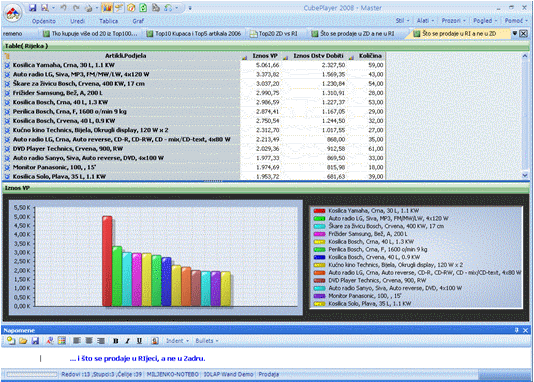Switch to 'Top20 ZD vs RI' tab
The width and height of the screenshot is (534, 382).
pos(274,34)
